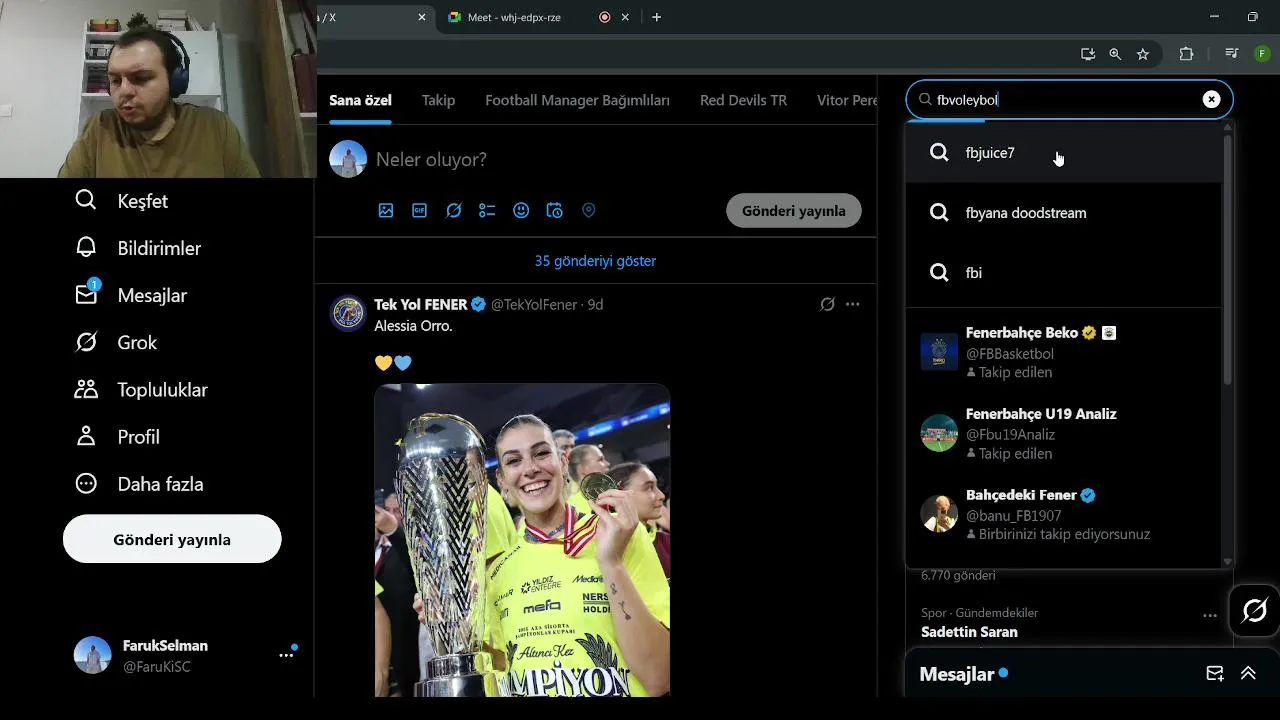Add a poll to the post

[x=487, y=210]
